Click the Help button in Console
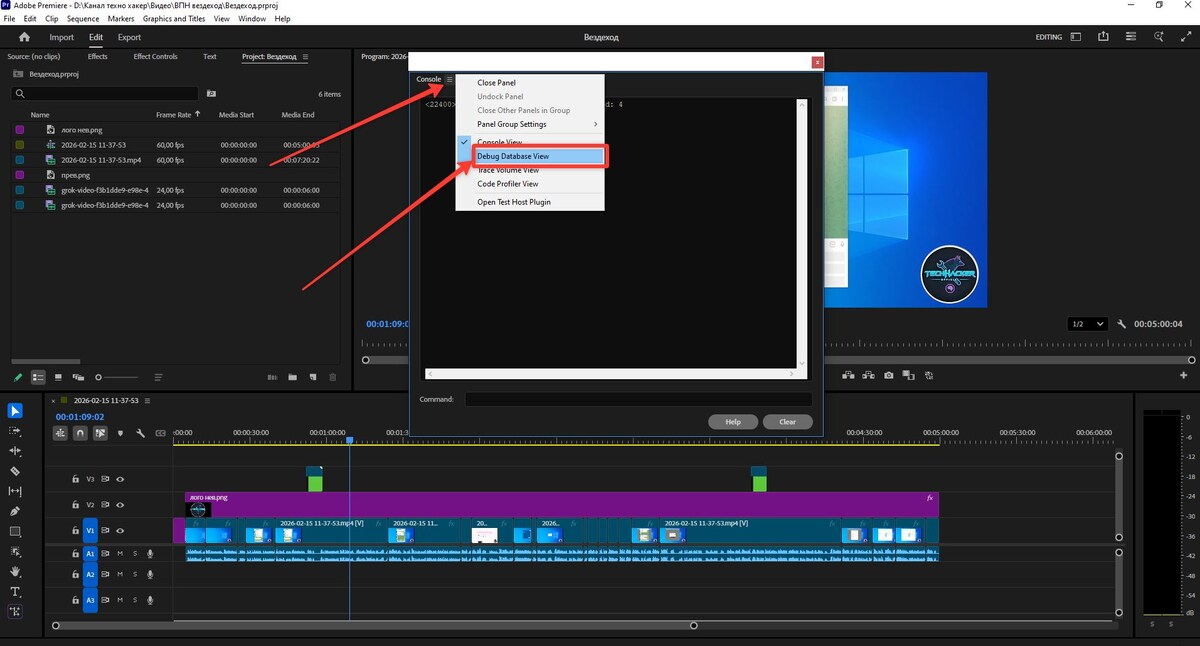The width and height of the screenshot is (1200, 646). point(733,422)
